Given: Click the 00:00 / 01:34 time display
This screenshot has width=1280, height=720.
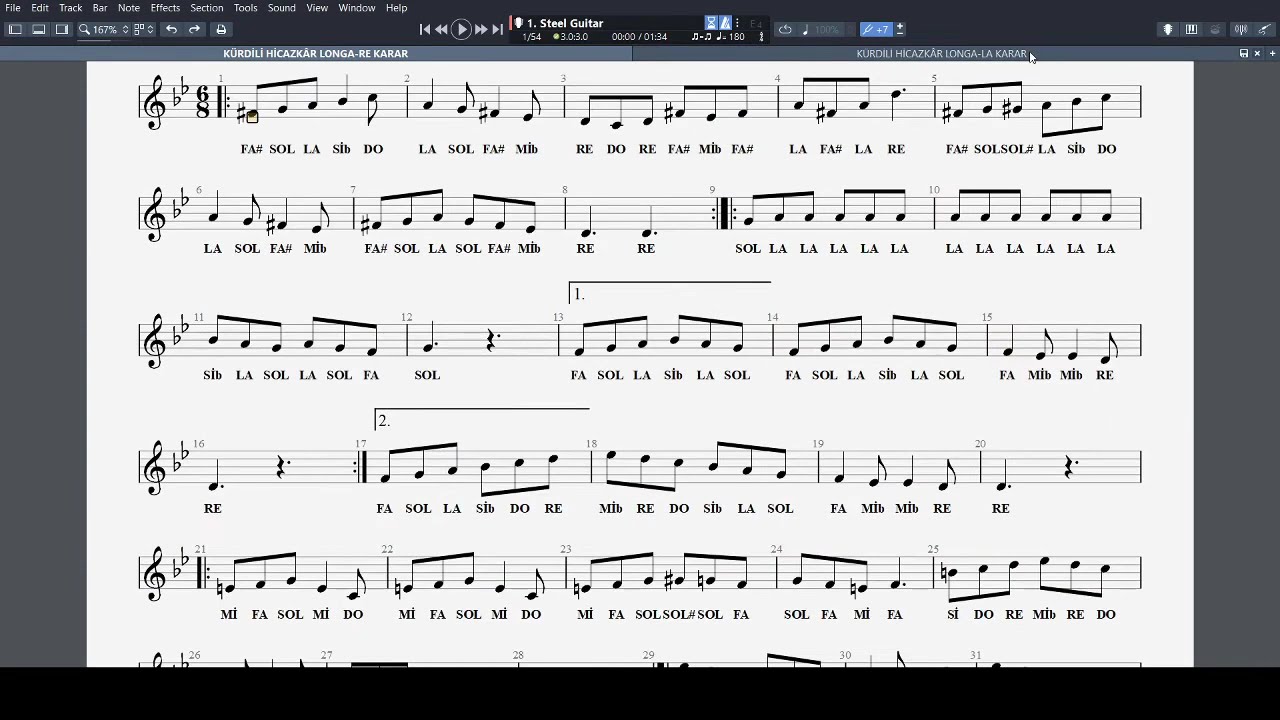Looking at the screenshot, I should click(639, 37).
